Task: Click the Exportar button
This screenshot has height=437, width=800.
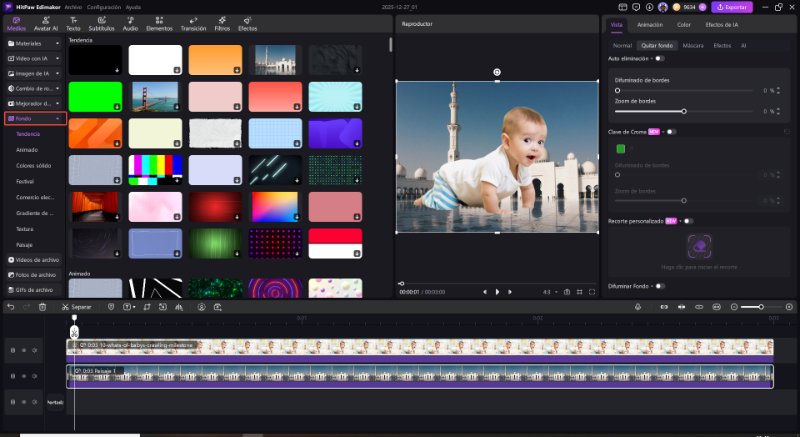Action: tap(732, 7)
